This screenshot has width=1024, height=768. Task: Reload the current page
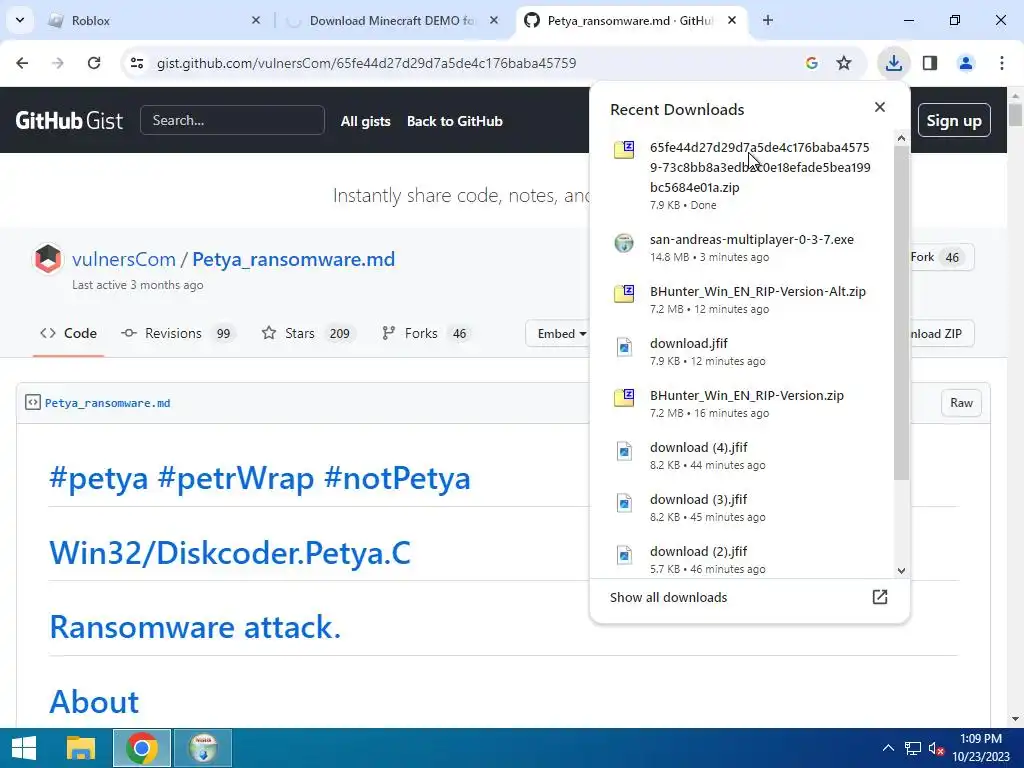tap(94, 63)
